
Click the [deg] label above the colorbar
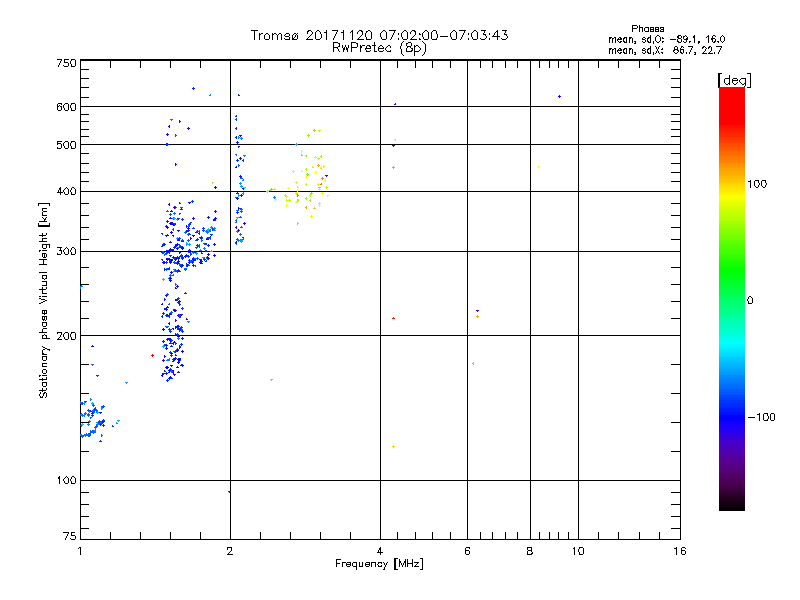(x=733, y=79)
